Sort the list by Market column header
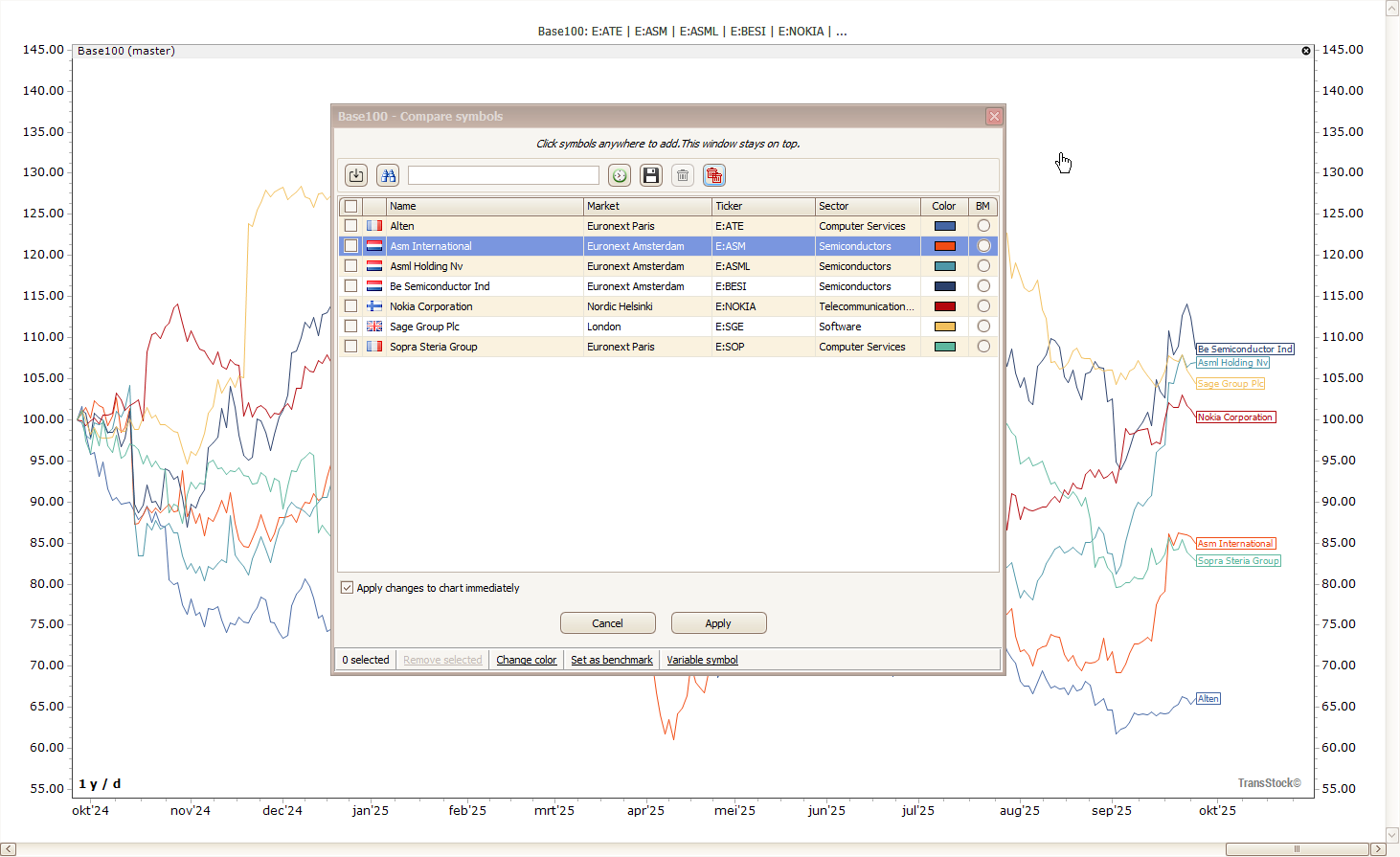Screen dimensions: 1400x857 [x=646, y=206]
